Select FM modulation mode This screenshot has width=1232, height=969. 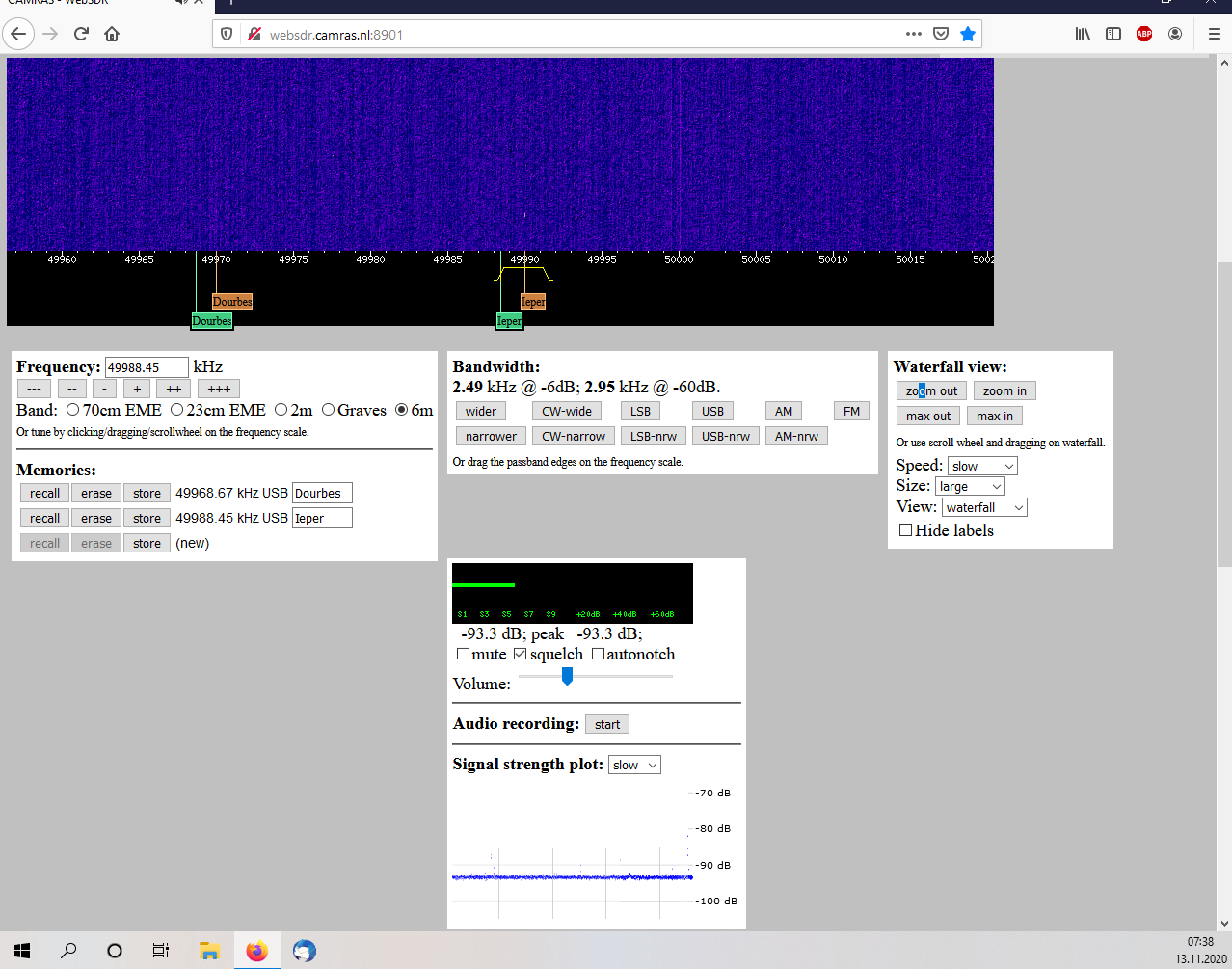(x=851, y=411)
